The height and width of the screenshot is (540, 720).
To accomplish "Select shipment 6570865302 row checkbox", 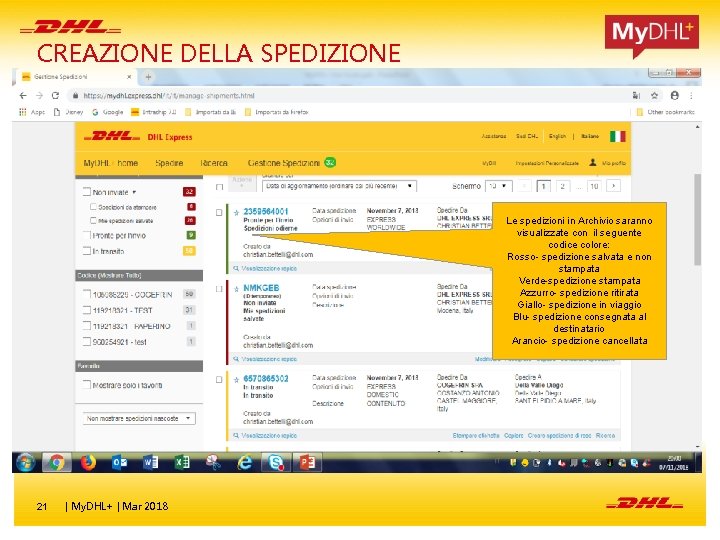I will click(x=219, y=380).
